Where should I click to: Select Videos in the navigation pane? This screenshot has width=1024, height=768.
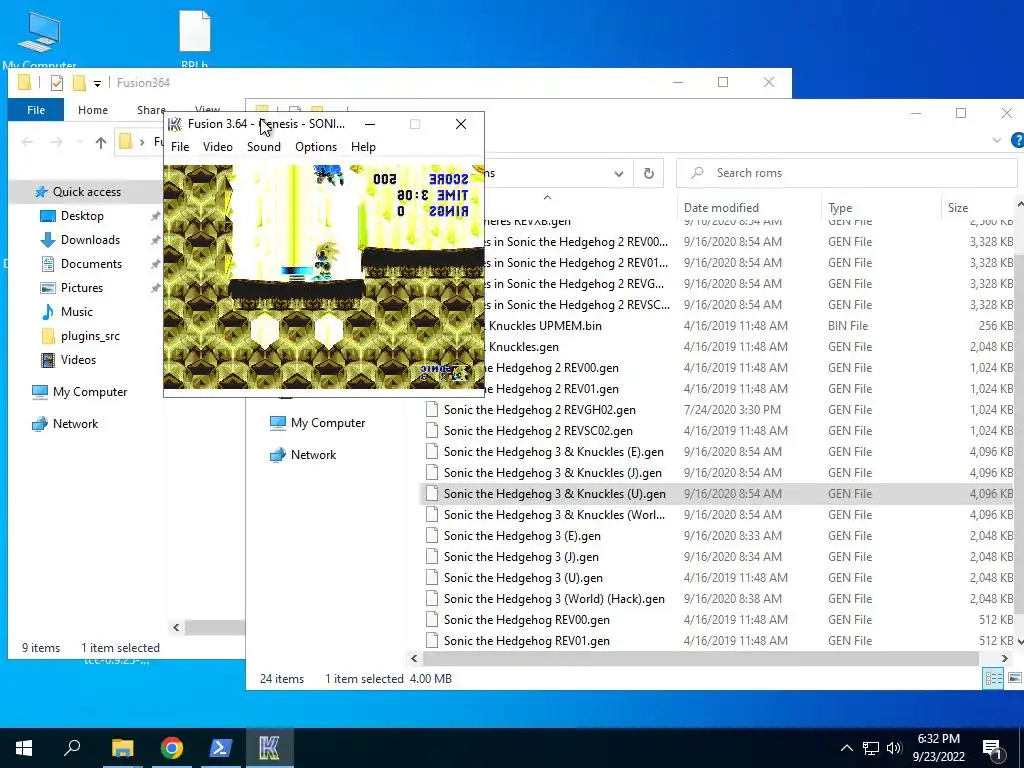78,360
